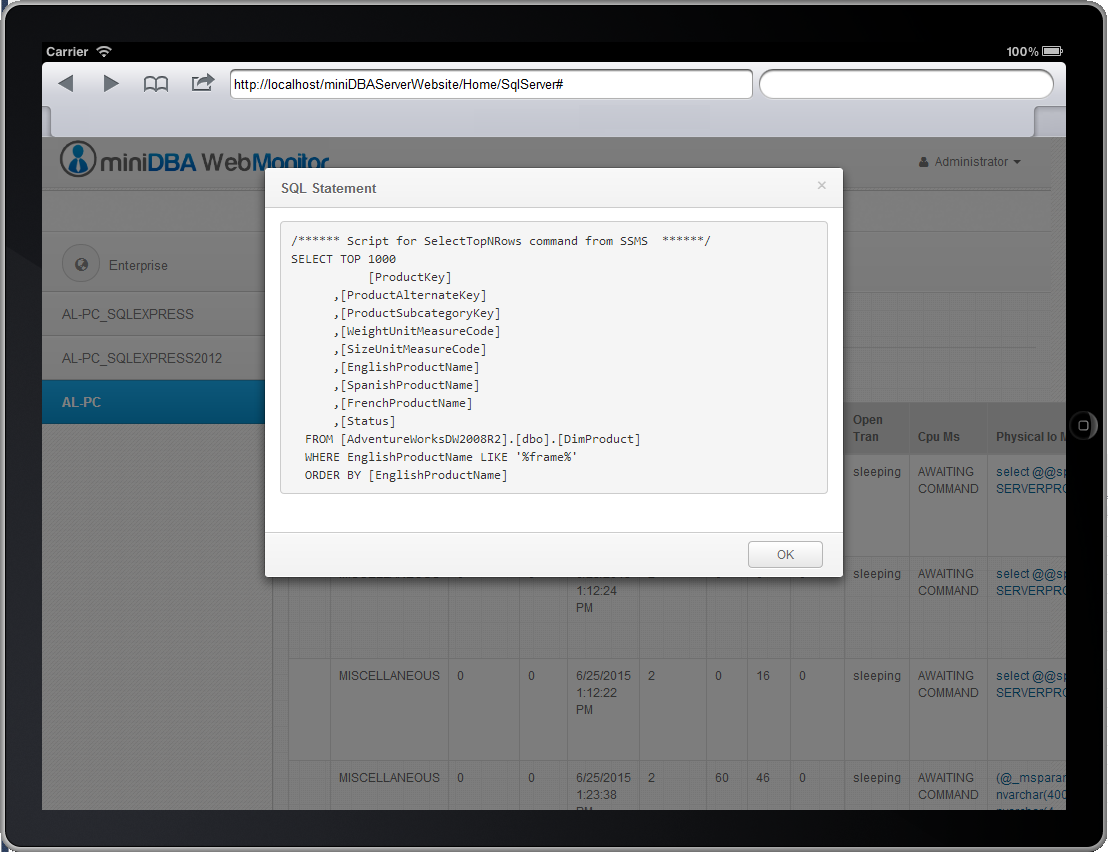The image size is (1108, 852).
Task: Click the sleeping status in the 1:23:38 row
Action: 876,778
